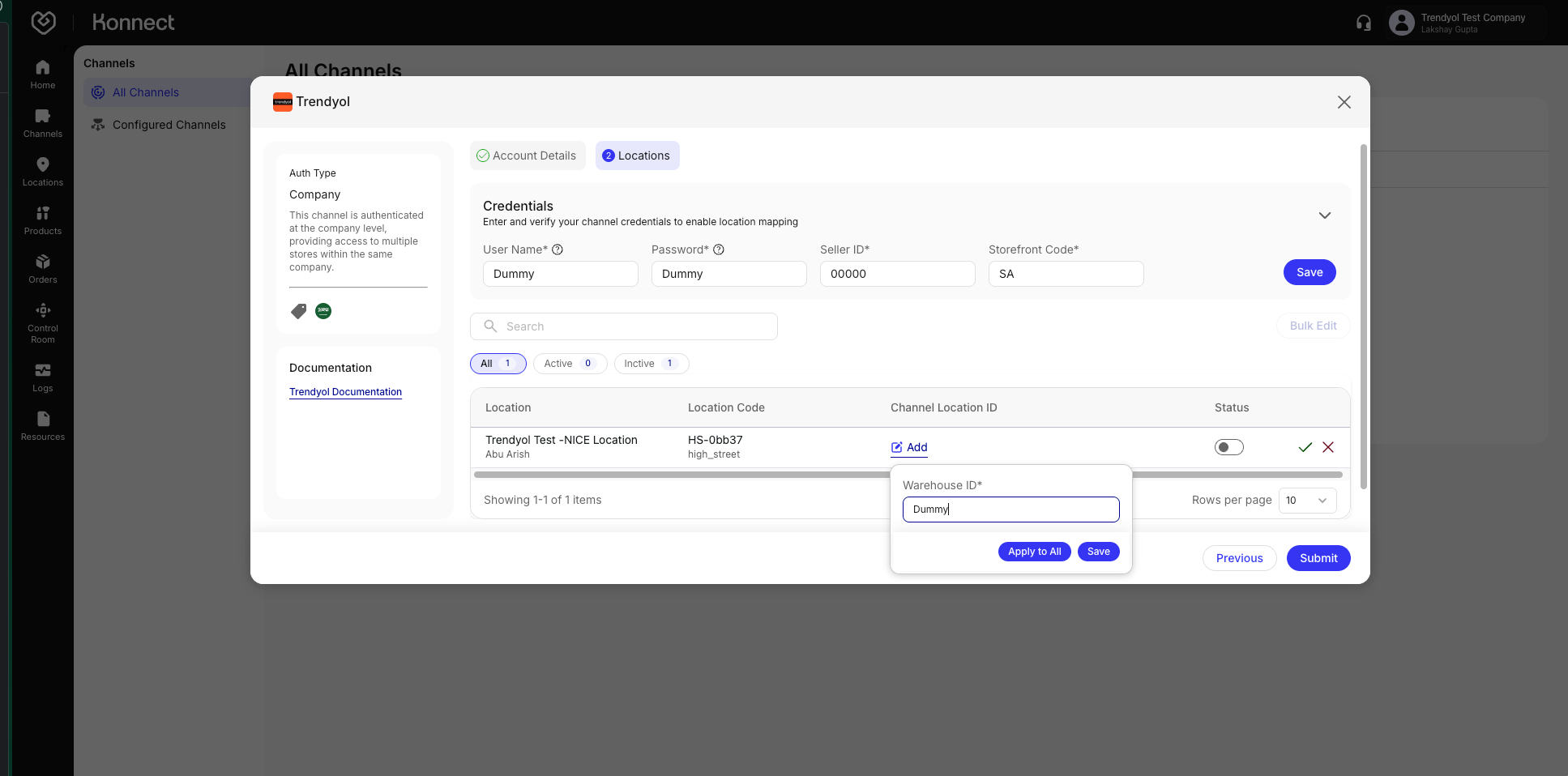Focus the Password field
The image size is (1568, 776).
[x=729, y=274]
